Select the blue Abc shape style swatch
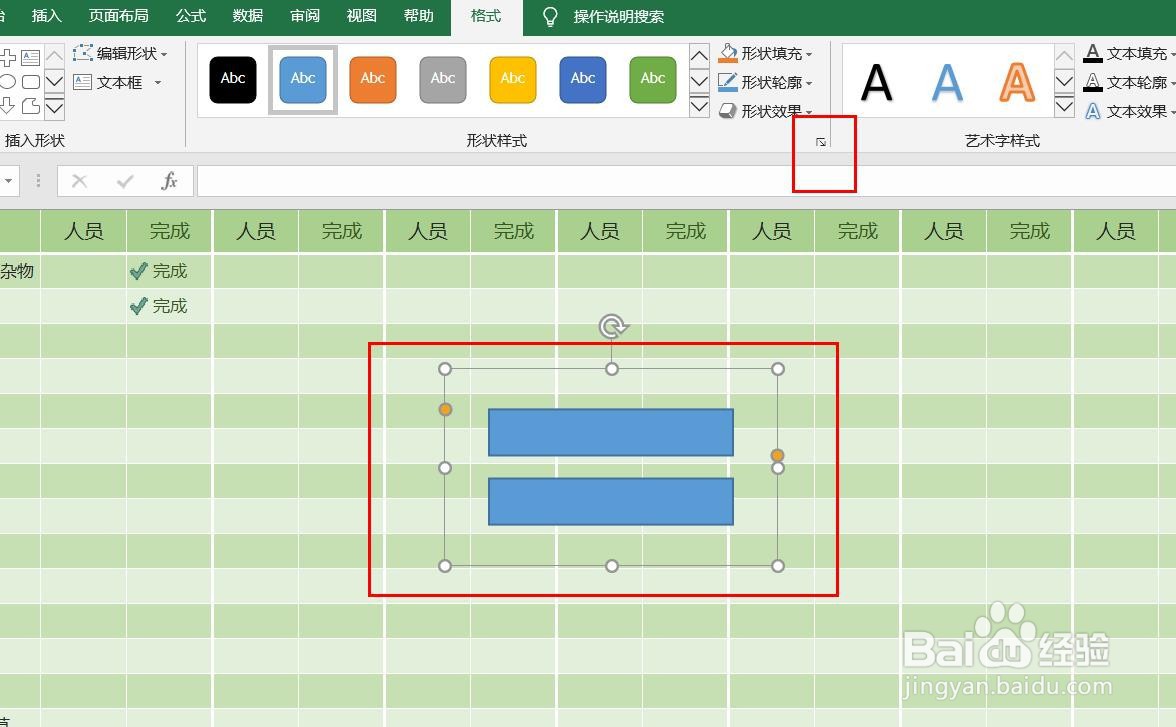1176x727 pixels. [302, 79]
